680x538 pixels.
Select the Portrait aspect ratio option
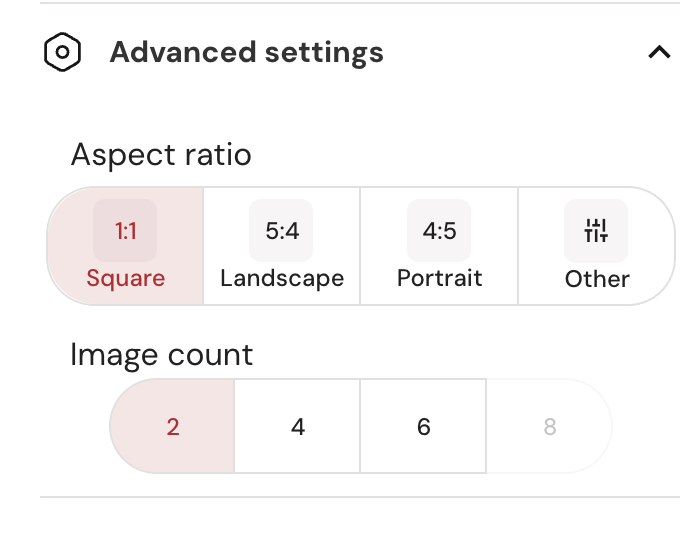[439, 246]
